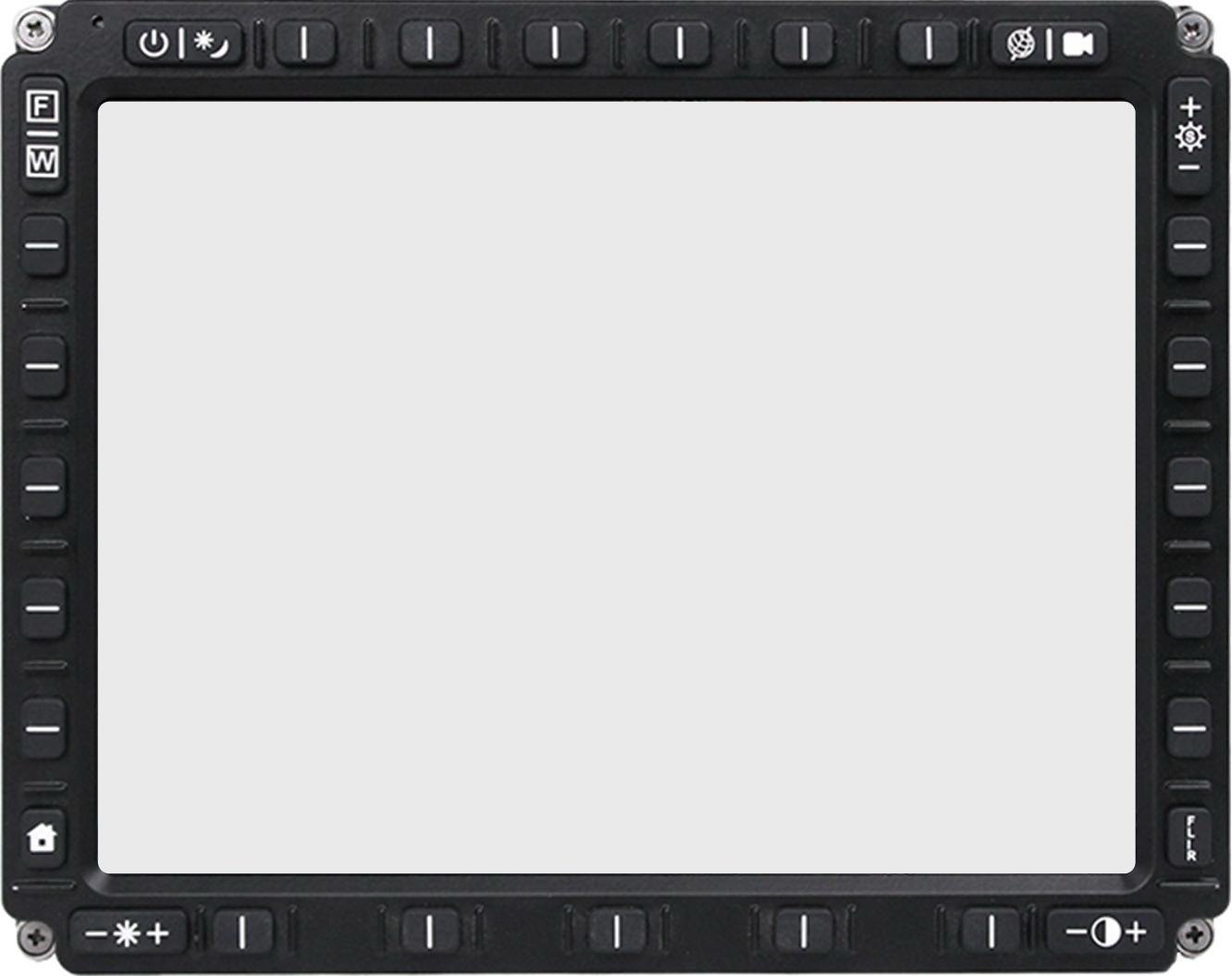Decrease backlight with minus below gear icon
This screenshot has width=1232, height=976.
tap(1189, 167)
